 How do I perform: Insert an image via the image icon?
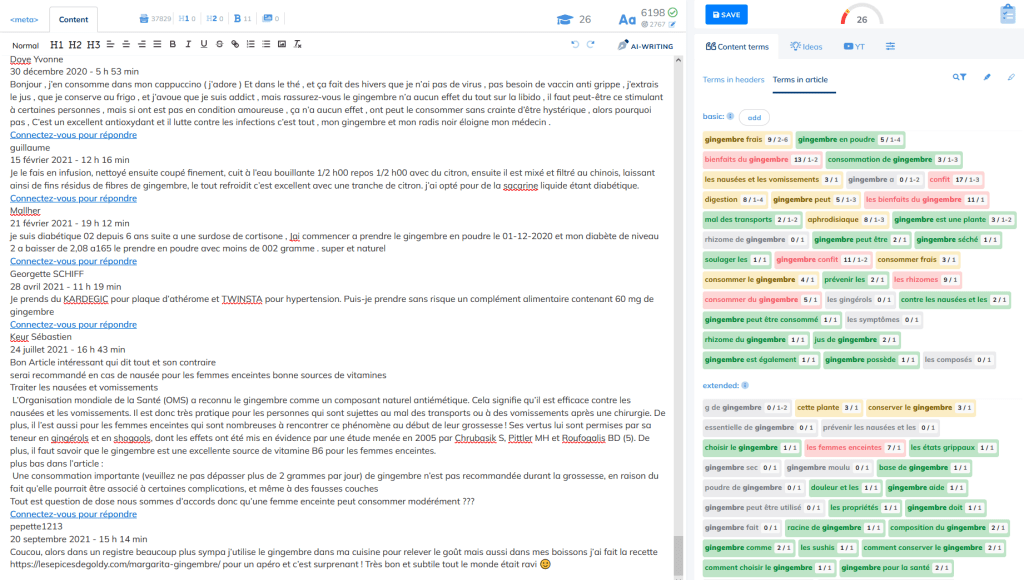tap(281, 45)
